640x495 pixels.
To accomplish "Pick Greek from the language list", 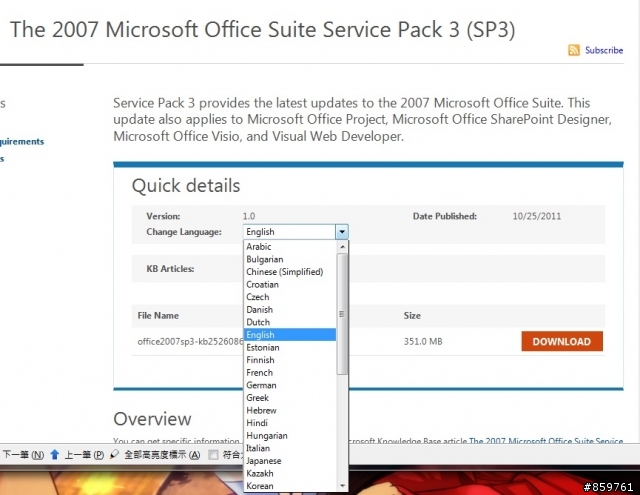I will (258, 398).
